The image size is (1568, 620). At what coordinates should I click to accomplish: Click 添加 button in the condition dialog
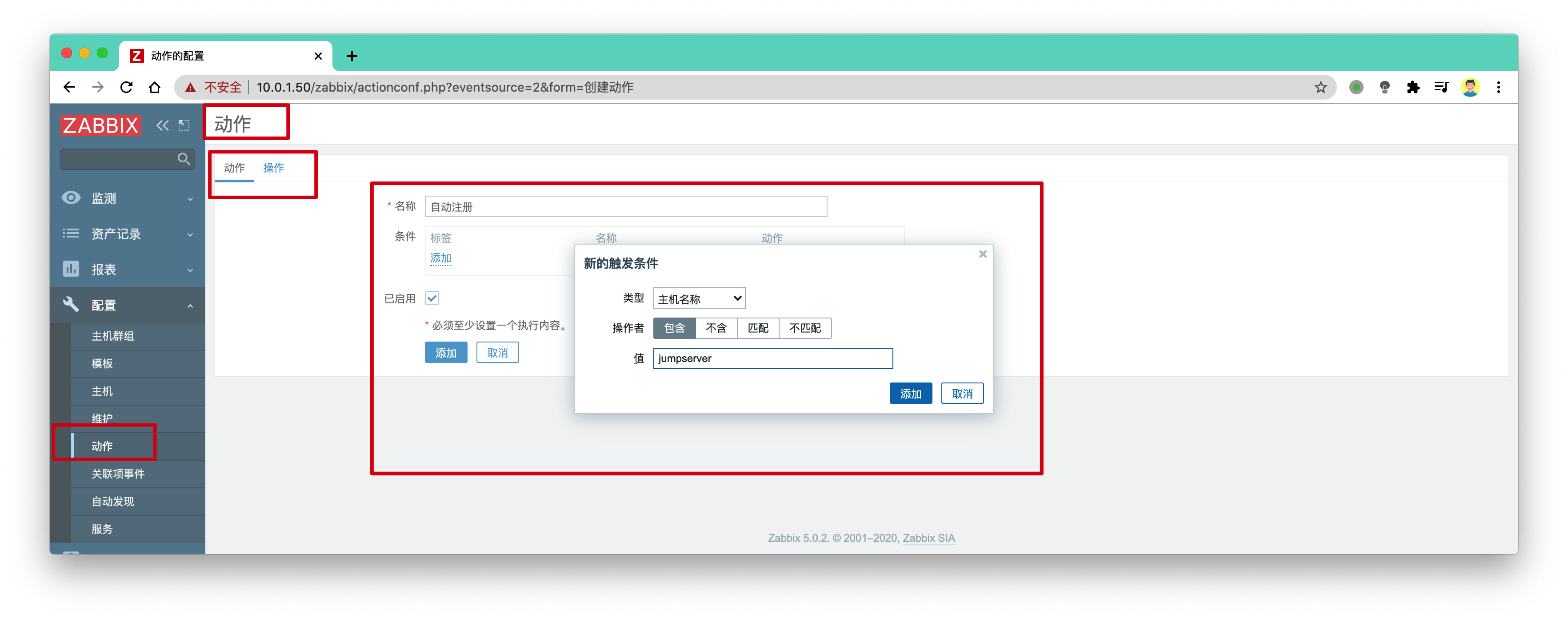click(x=911, y=394)
